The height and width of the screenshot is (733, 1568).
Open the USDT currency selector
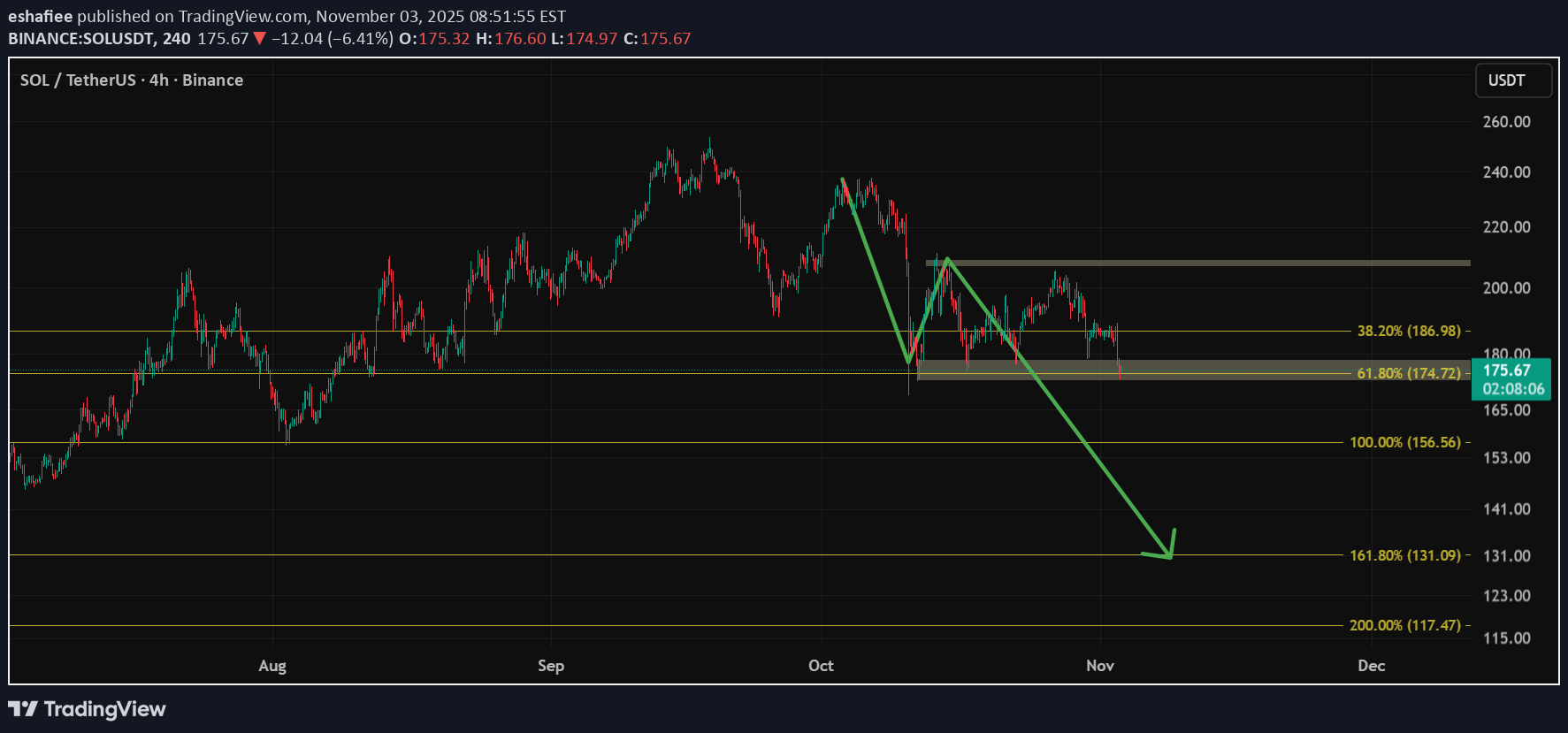point(1512,80)
